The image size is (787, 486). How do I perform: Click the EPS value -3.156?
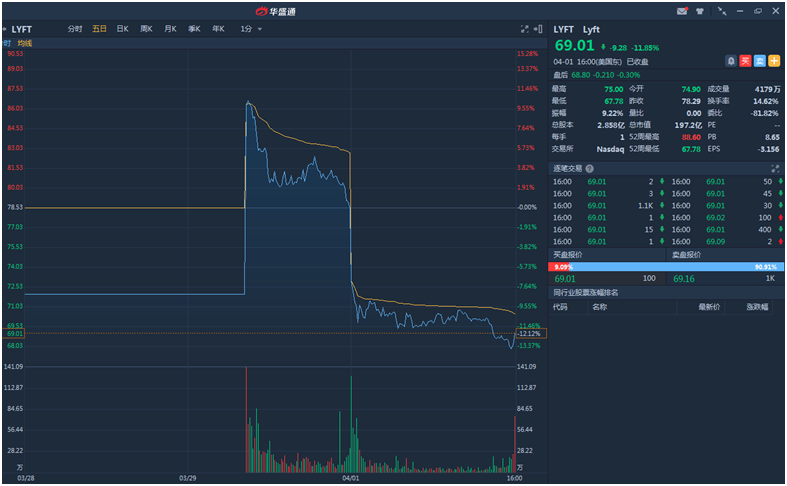pos(769,149)
